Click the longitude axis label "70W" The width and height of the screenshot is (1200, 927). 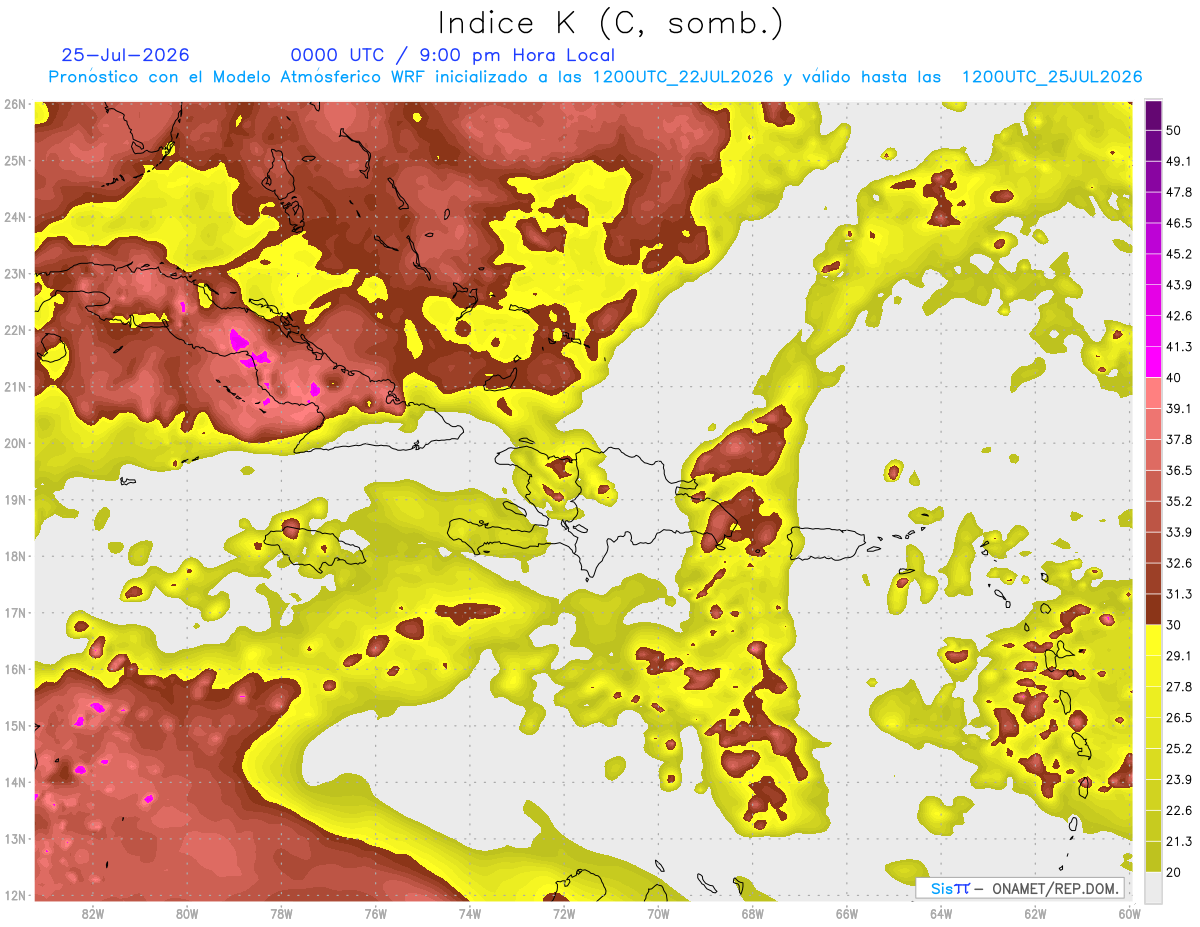(x=658, y=913)
